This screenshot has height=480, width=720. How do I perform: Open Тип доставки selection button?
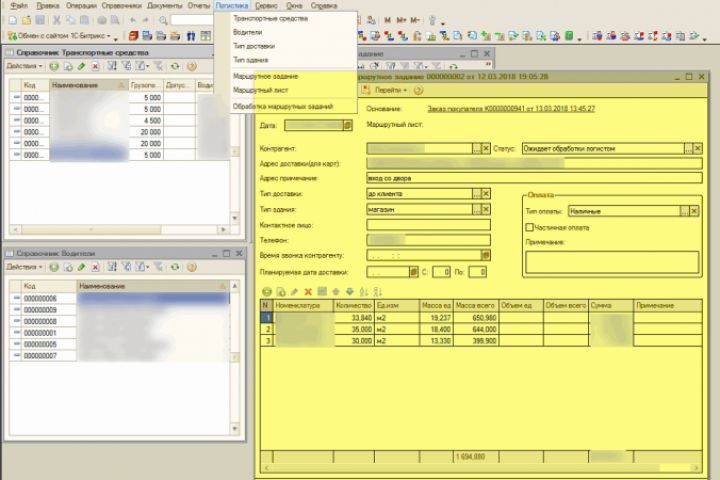coord(477,194)
